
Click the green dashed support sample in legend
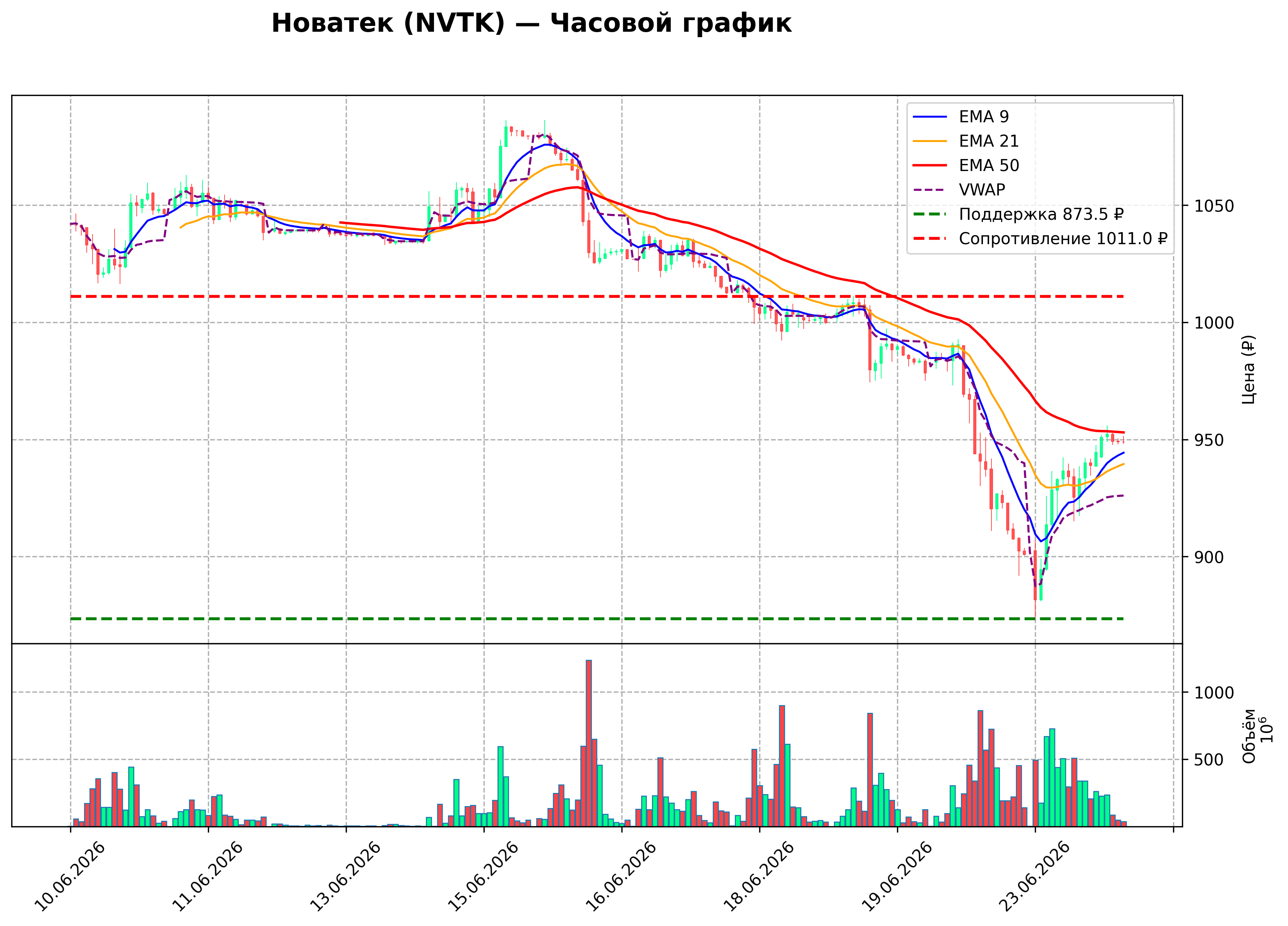930,215
